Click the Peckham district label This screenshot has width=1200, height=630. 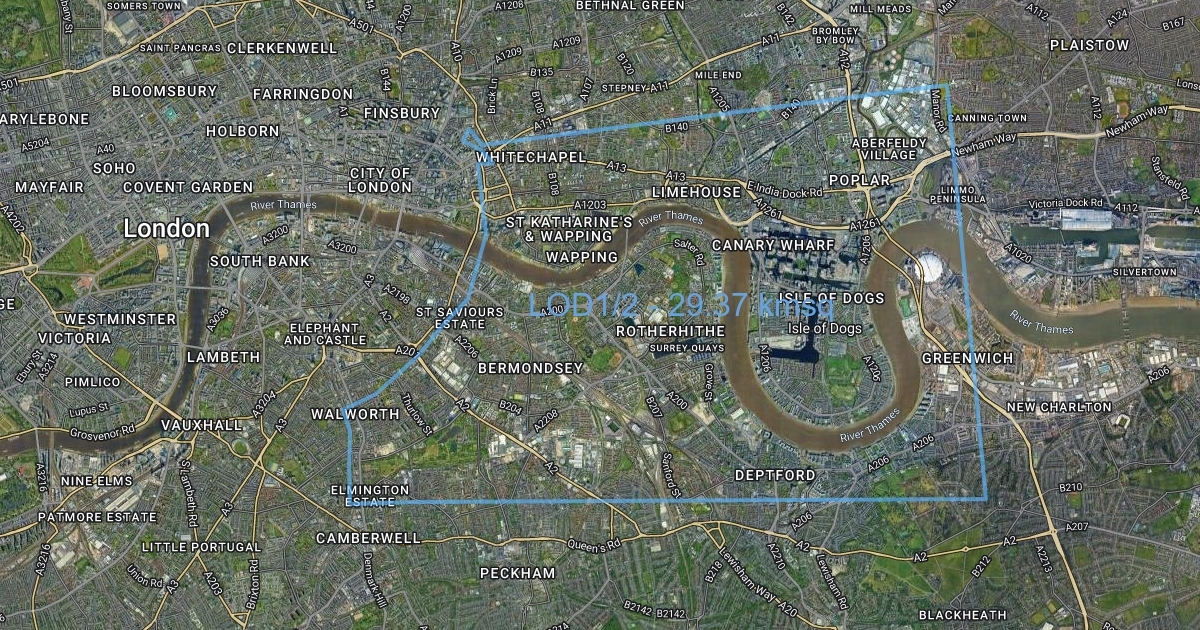coord(517,573)
